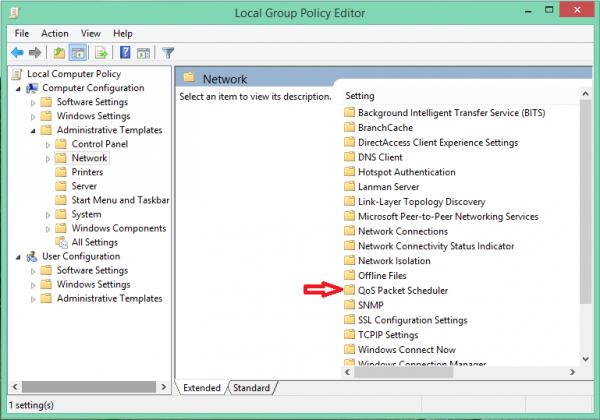Click the Printers folder icon in tree
The width and height of the screenshot is (600, 420).
(x=60, y=172)
